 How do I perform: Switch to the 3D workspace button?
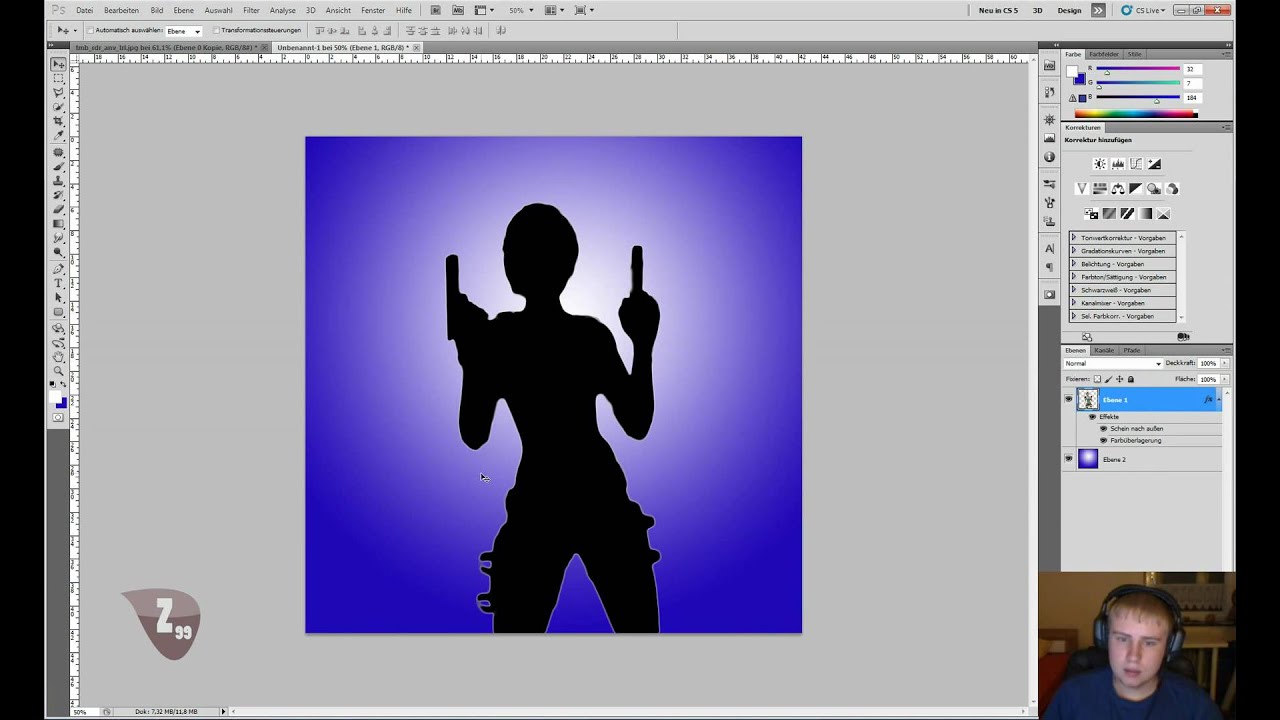point(1037,10)
